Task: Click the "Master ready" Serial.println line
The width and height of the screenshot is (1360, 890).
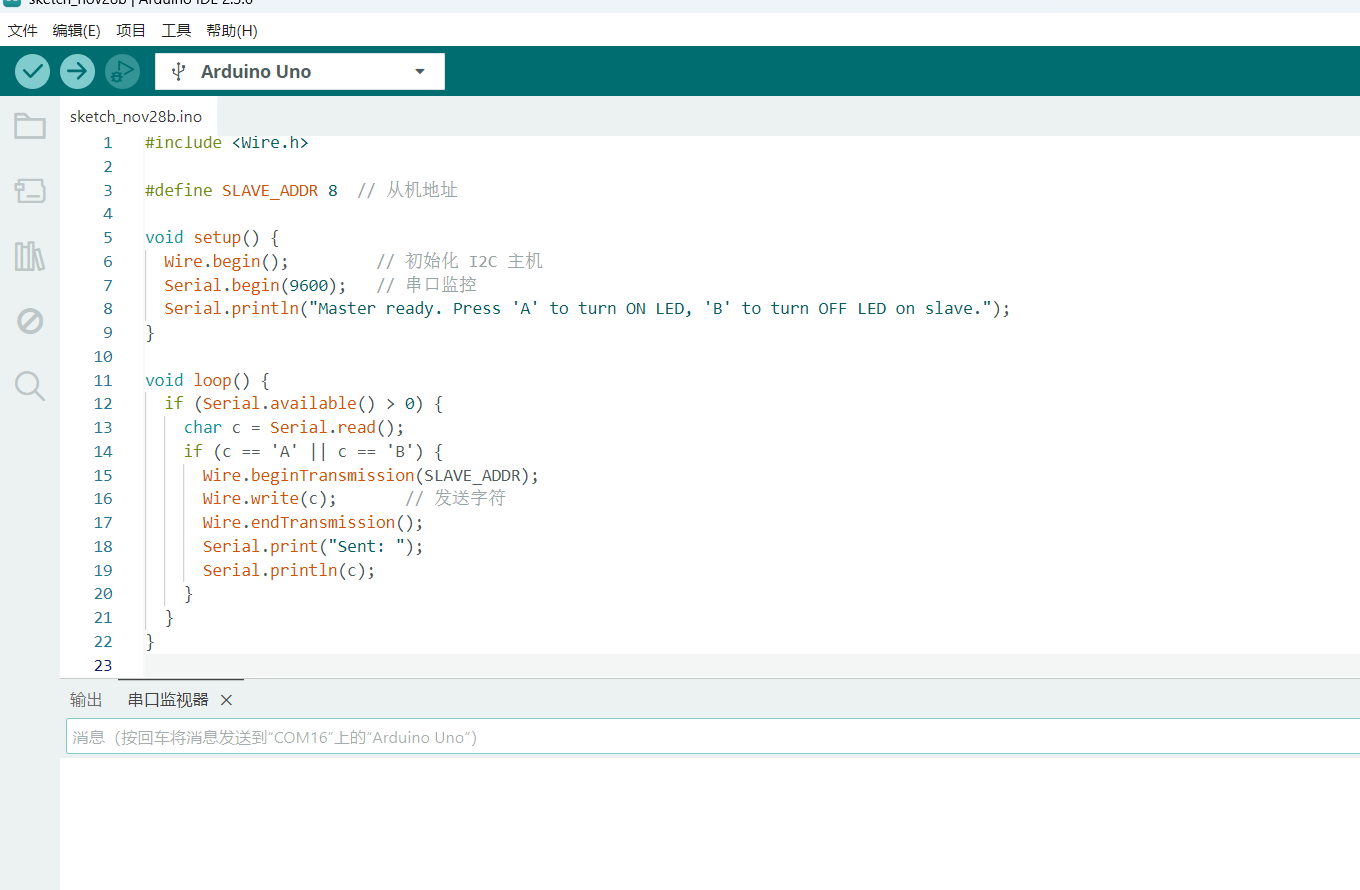Action: click(x=588, y=309)
